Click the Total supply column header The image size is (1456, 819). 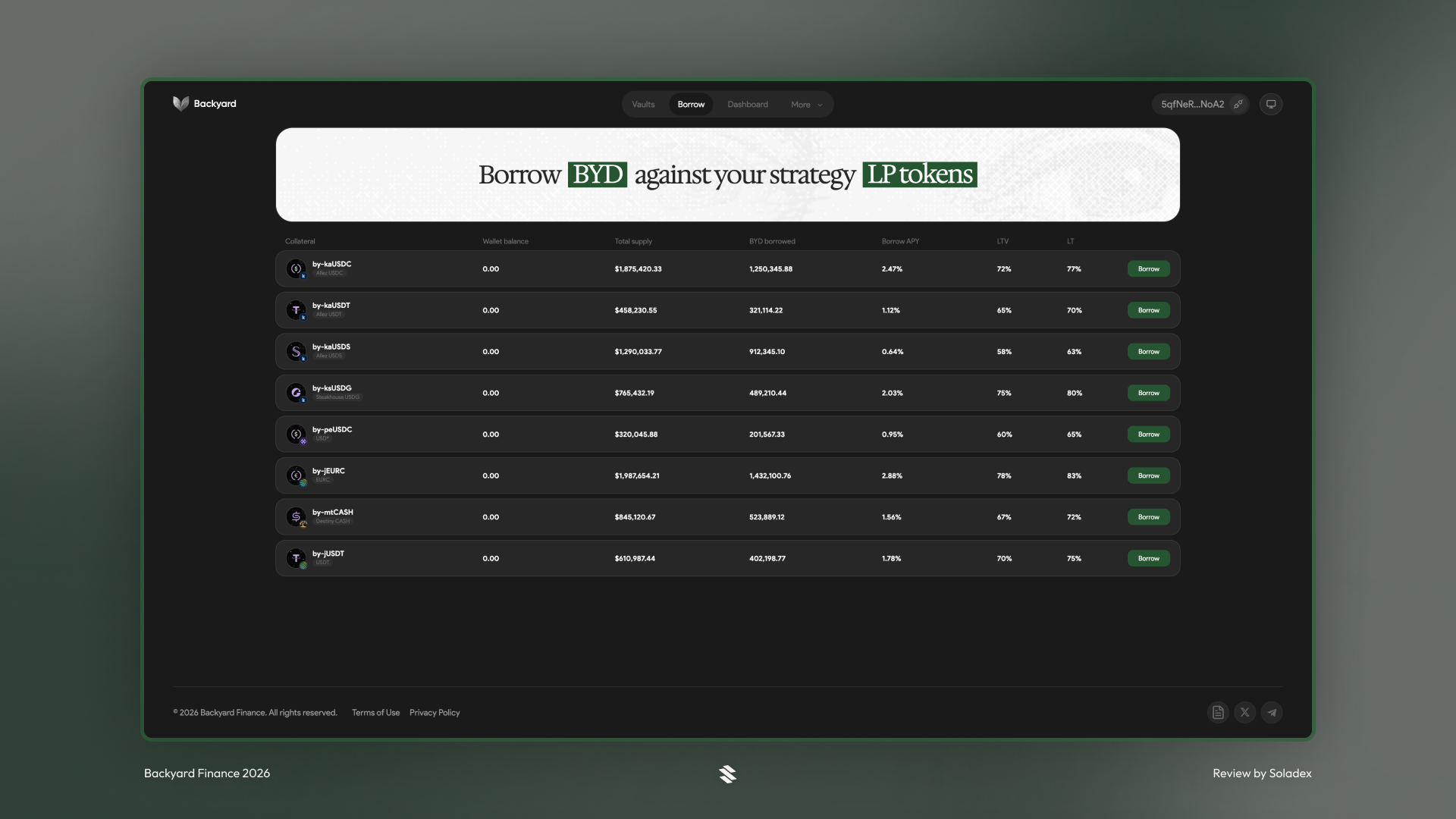click(633, 241)
